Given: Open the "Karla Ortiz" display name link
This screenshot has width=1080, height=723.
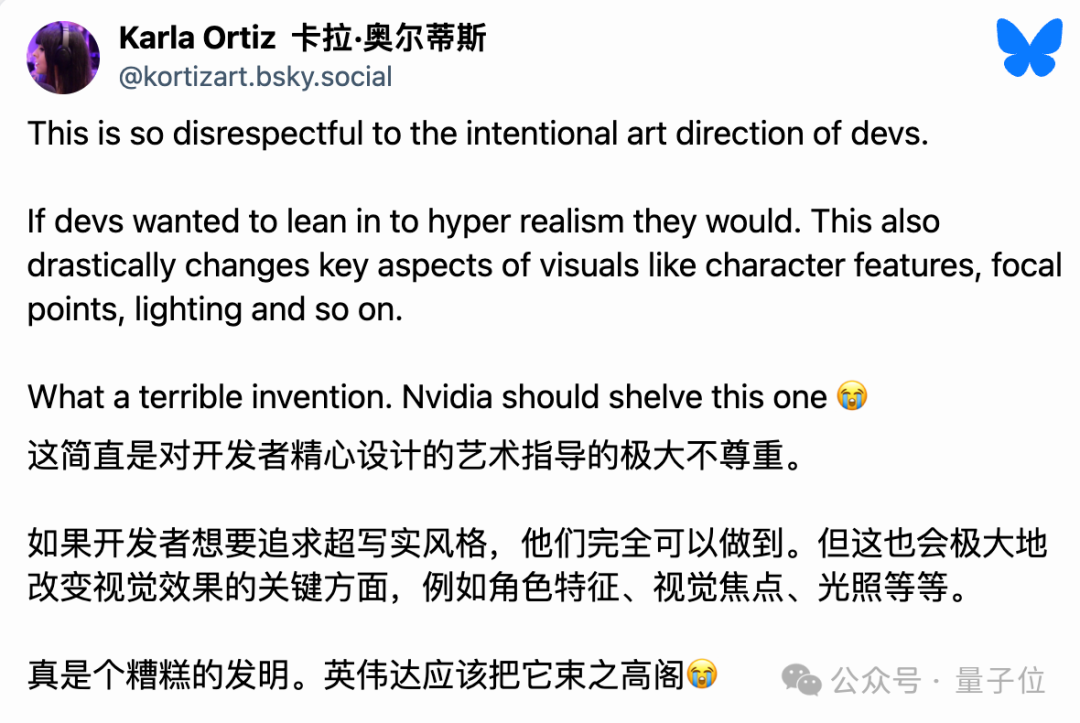Looking at the screenshot, I should point(196,39).
